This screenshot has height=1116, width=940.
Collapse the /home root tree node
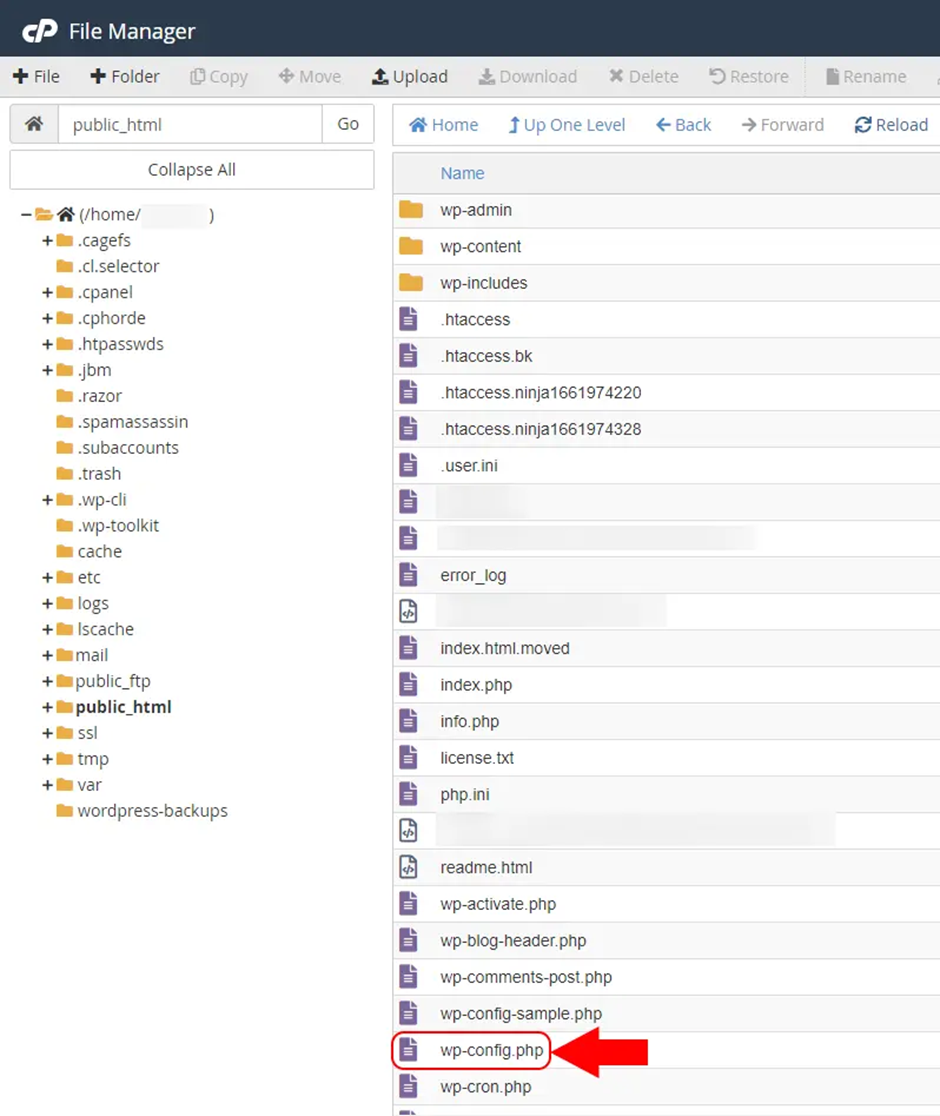coord(26,214)
